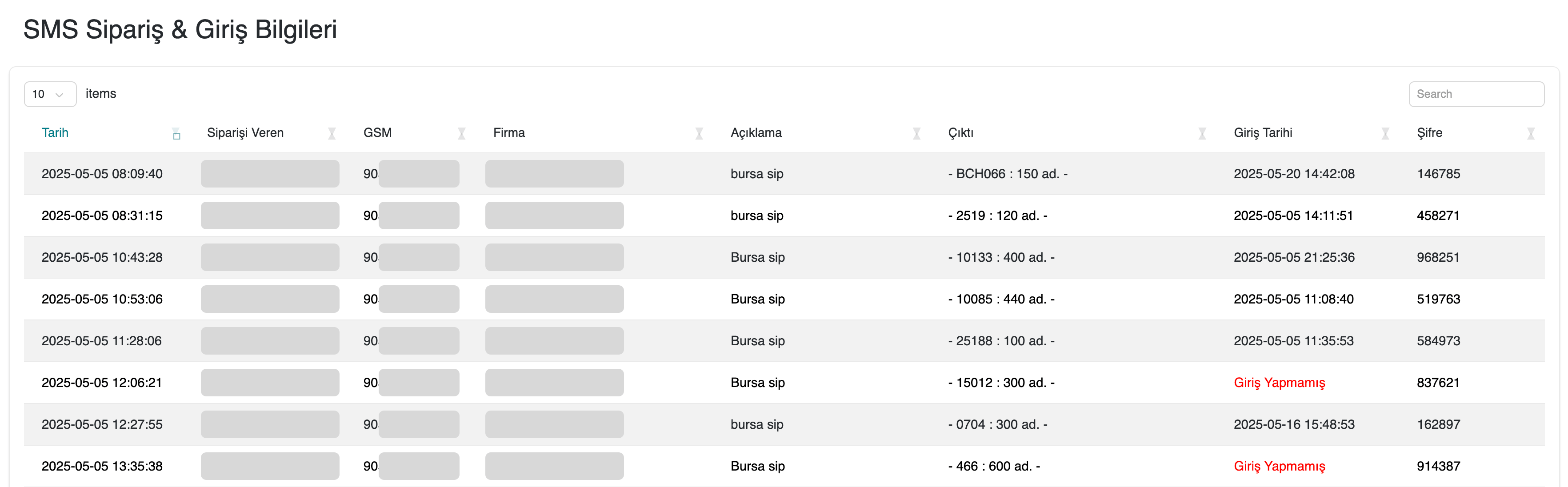This screenshot has width=1568, height=487.
Task: Click sort icon for Şifre column
Action: pyautogui.click(x=1530, y=133)
